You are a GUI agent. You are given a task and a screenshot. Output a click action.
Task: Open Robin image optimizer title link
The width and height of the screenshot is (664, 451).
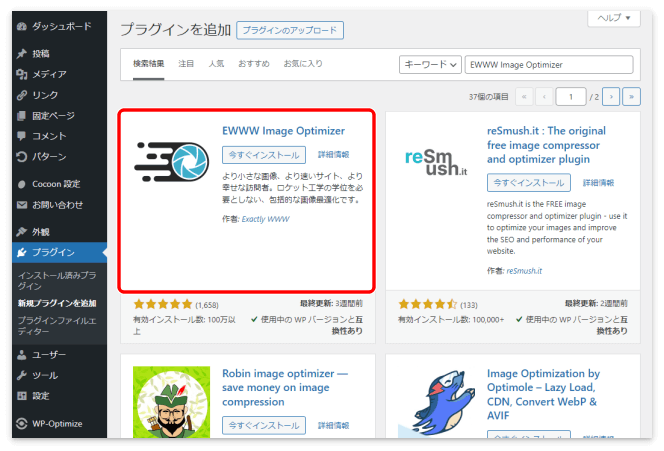tap(285, 387)
